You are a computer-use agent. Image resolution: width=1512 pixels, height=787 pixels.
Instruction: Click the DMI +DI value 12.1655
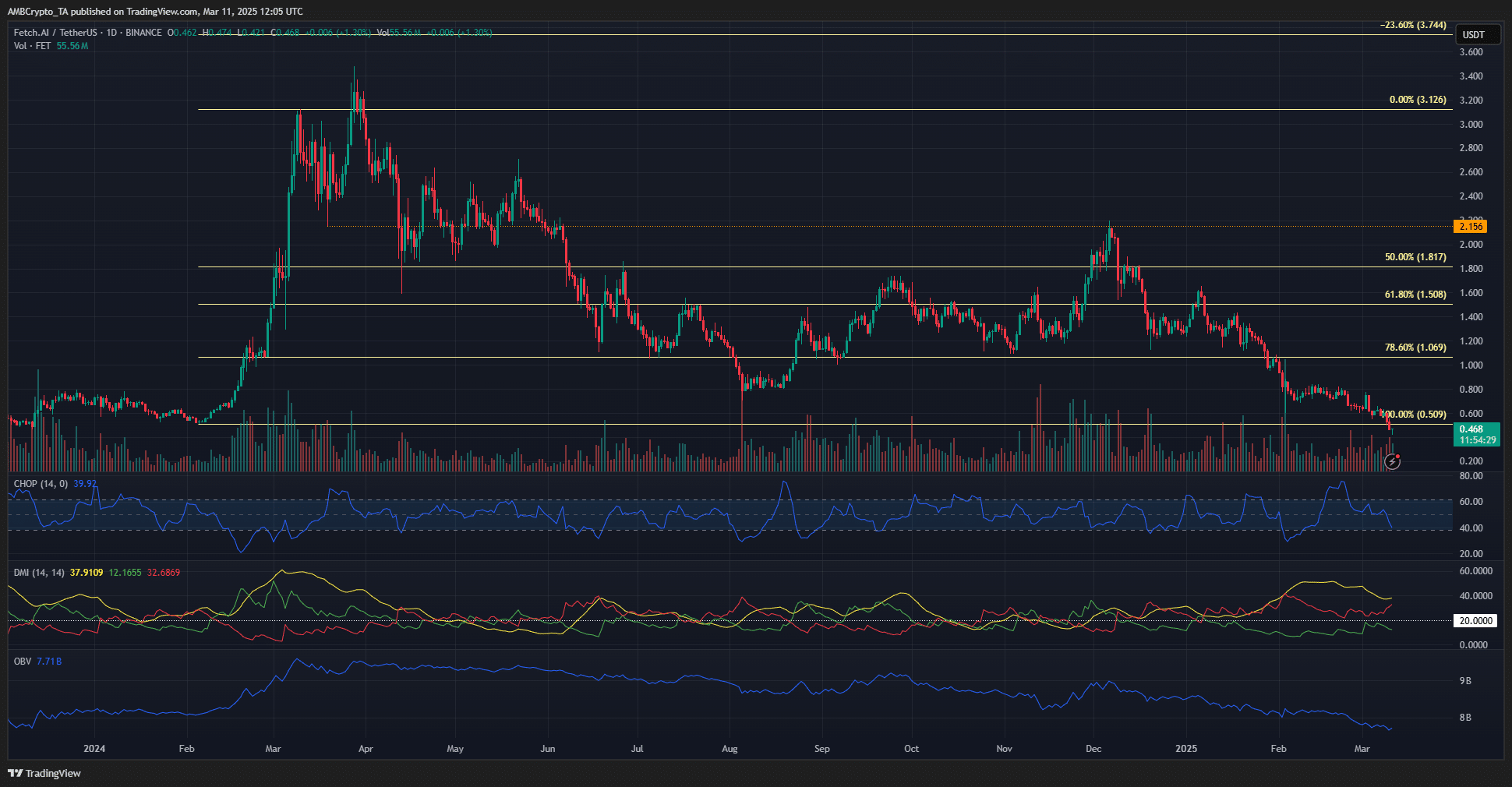tap(125, 573)
